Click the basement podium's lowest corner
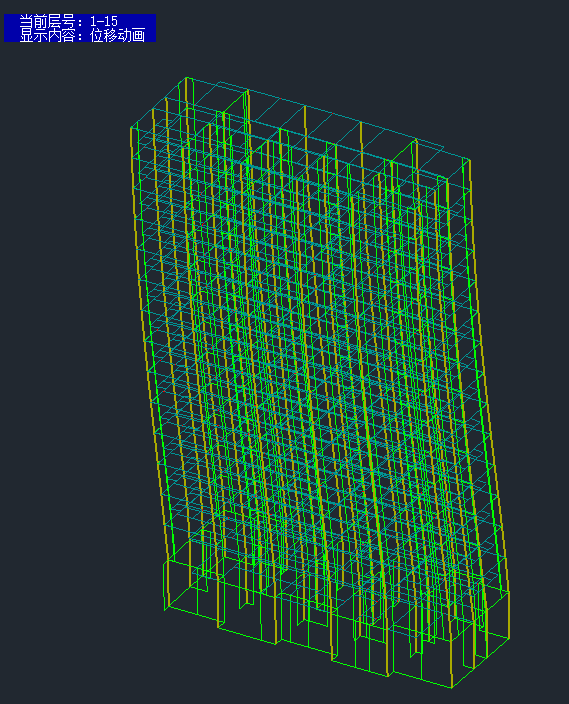The width and height of the screenshot is (569, 704). [452, 687]
